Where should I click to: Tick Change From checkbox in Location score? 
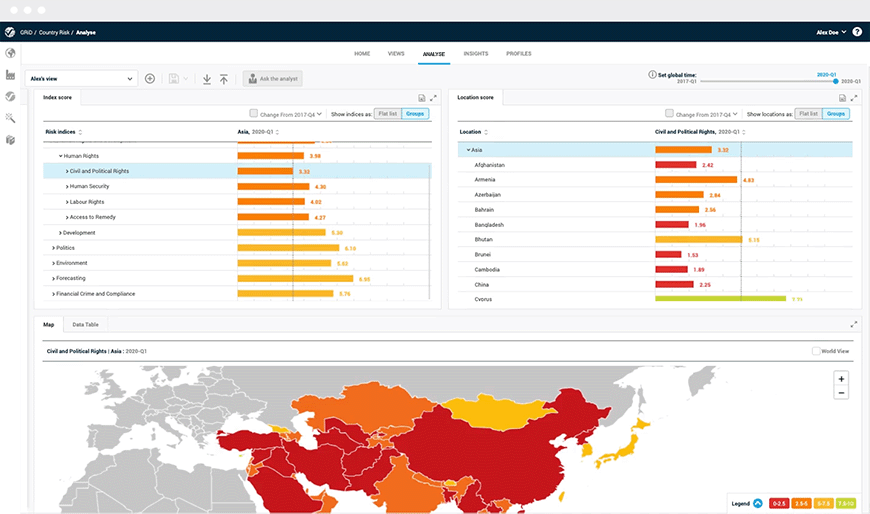tap(670, 114)
